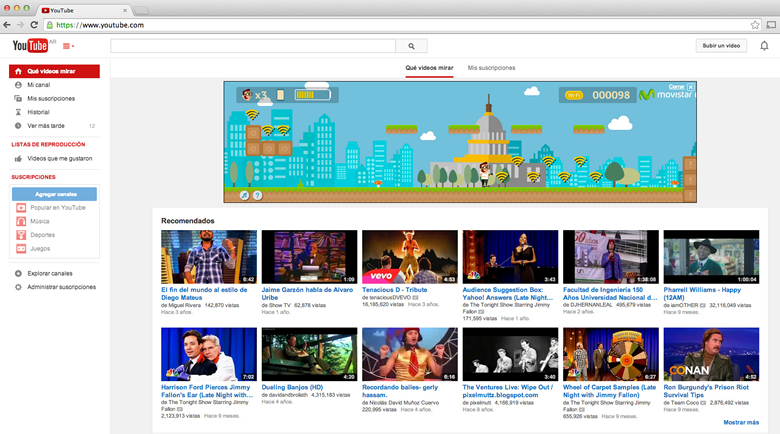Click the Explorar canales plus icon

coord(18,273)
